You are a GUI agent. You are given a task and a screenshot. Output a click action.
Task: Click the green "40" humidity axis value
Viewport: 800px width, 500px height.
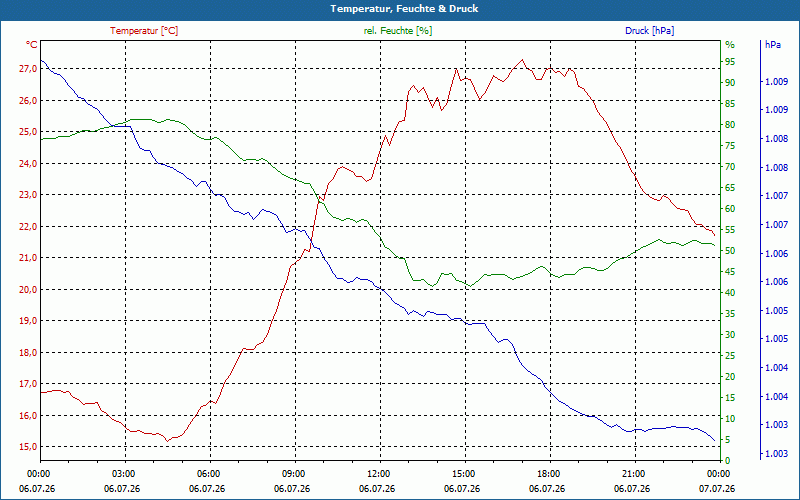[730, 293]
